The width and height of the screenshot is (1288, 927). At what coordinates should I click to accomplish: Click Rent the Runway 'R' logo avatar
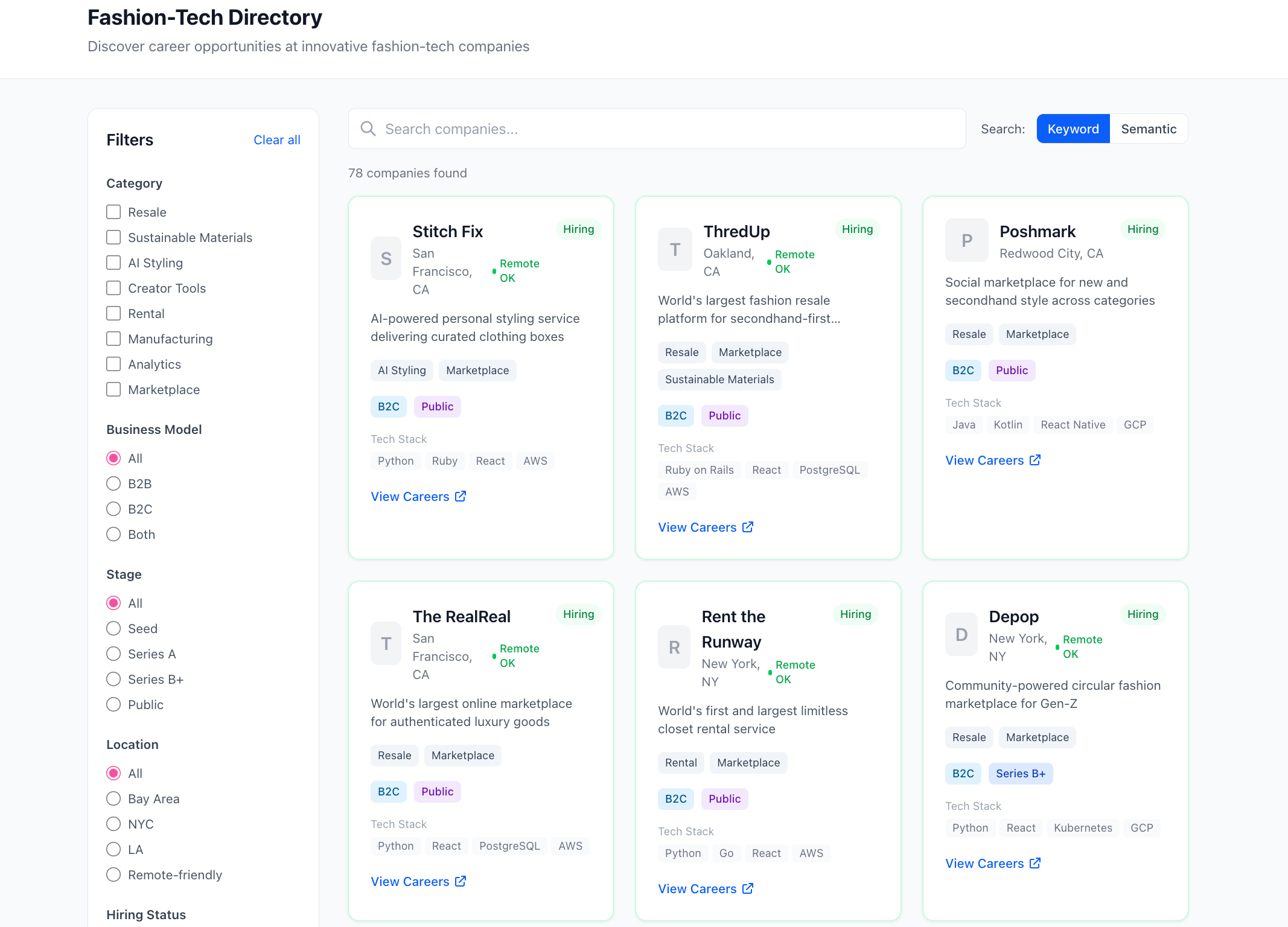click(674, 647)
